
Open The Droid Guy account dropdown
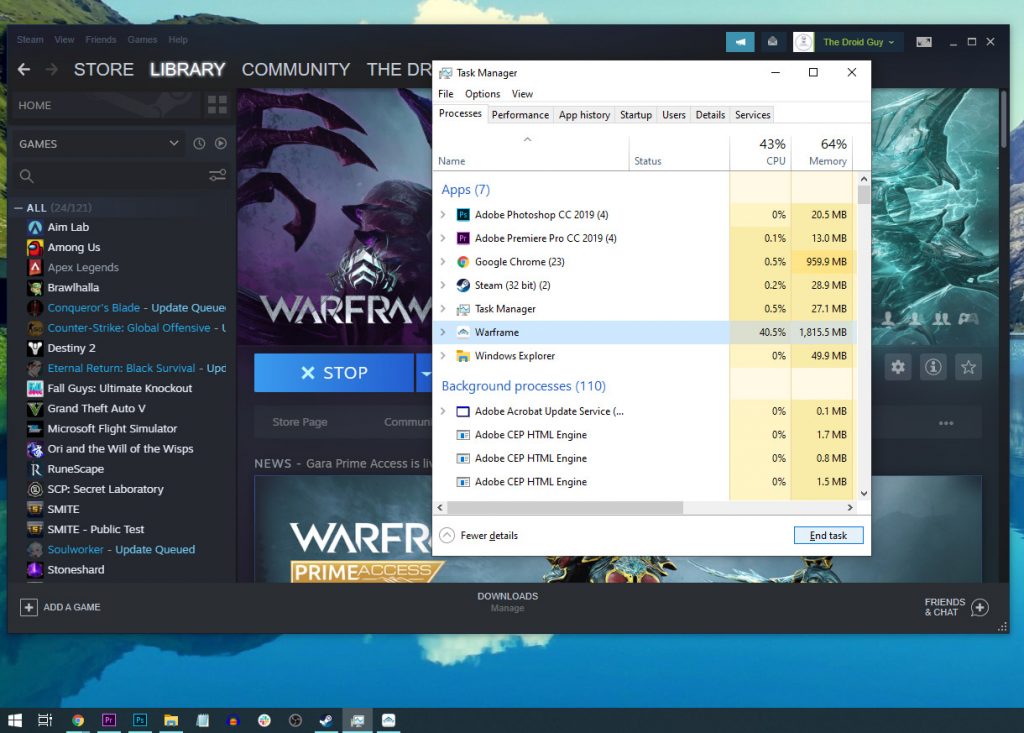[858, 42]
